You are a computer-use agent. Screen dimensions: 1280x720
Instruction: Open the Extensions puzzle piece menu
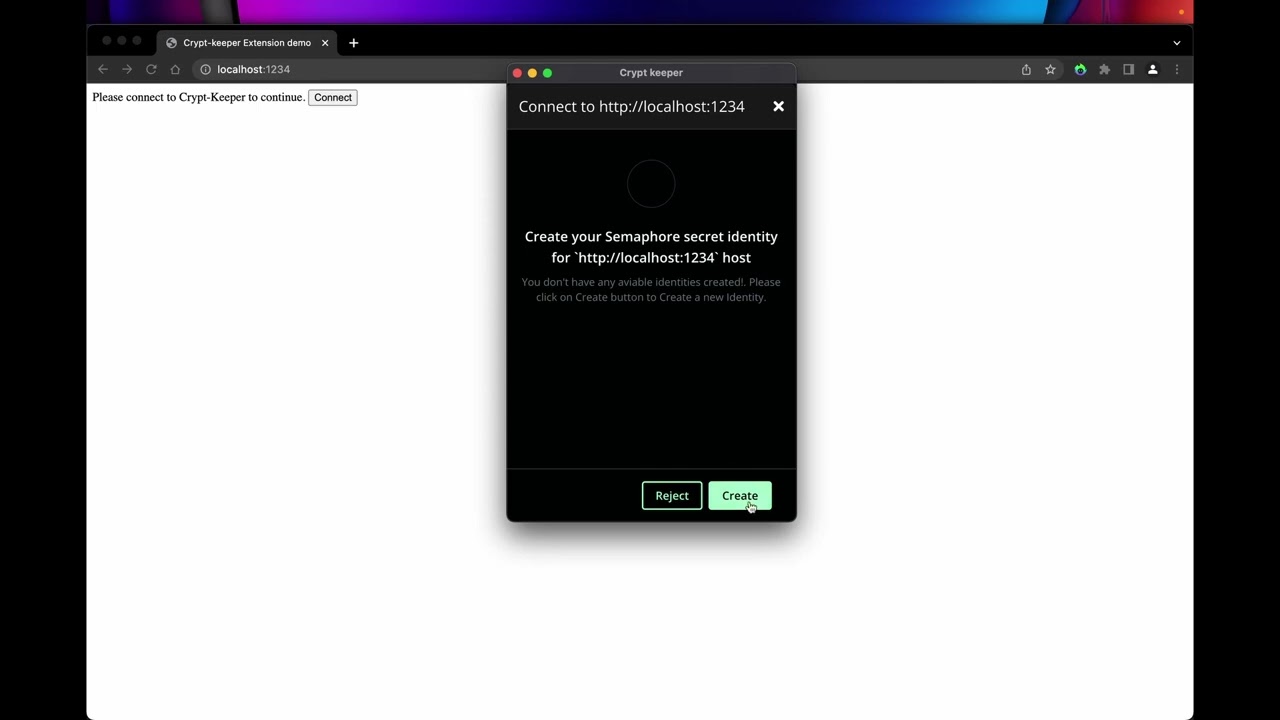tap(1104, 69)
